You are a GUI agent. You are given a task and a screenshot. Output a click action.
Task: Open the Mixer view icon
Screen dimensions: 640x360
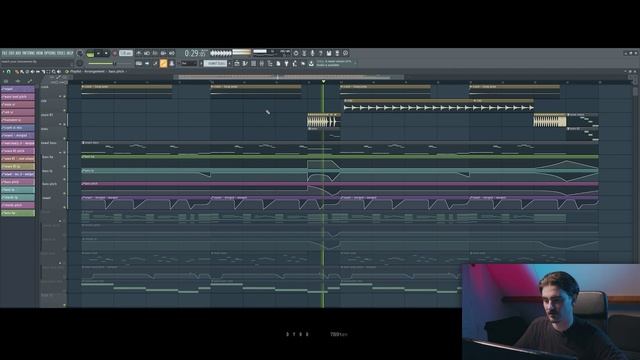pos(262,64)
